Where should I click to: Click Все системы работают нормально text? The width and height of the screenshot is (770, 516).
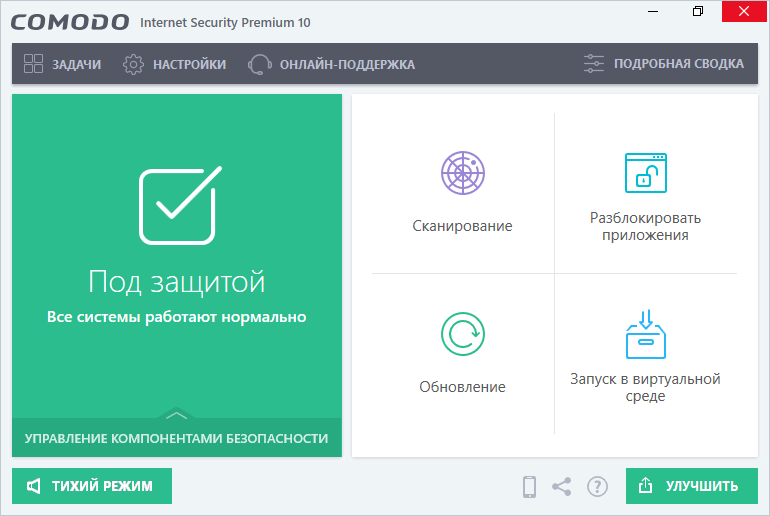[177, 317]
